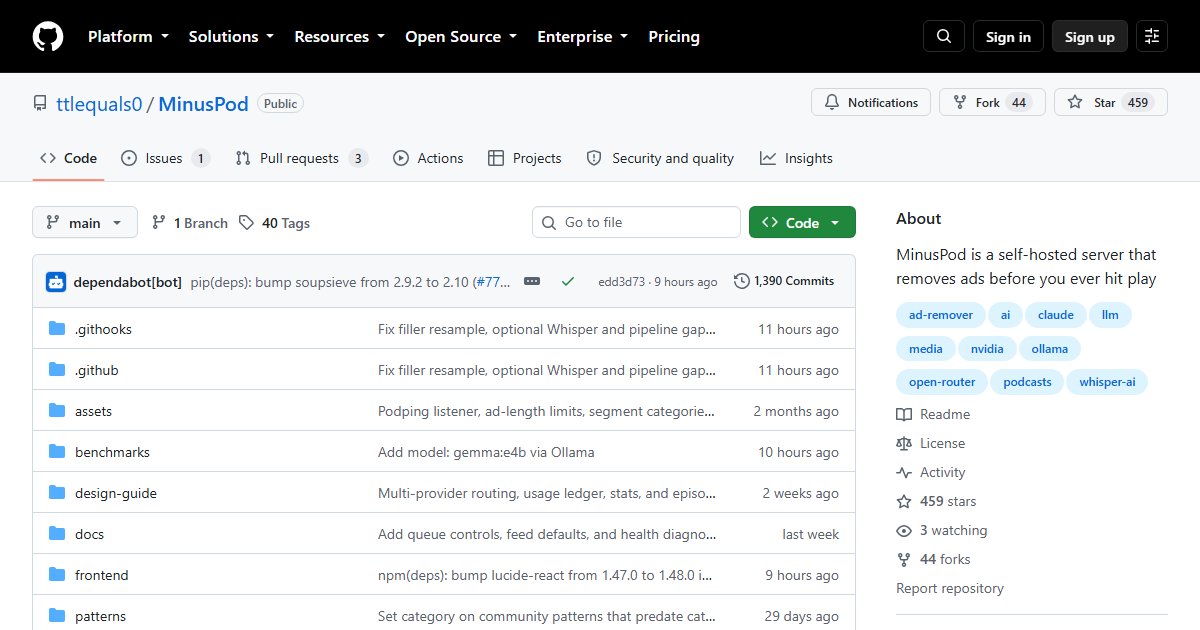Star the MinusPod repository
1200x630 pixels.
[1111, 102]
